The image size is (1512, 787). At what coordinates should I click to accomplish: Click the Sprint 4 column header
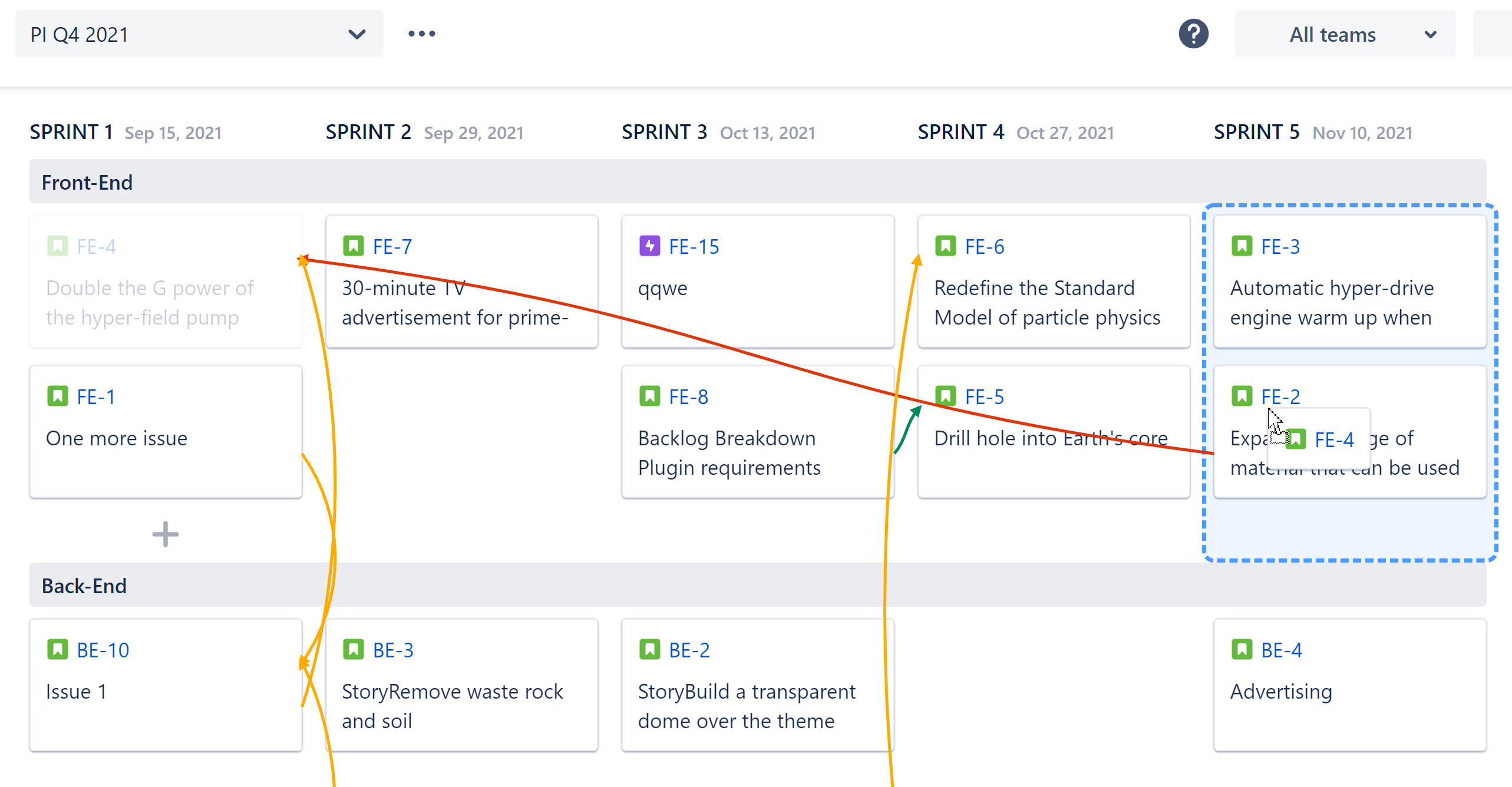(960, 132)
